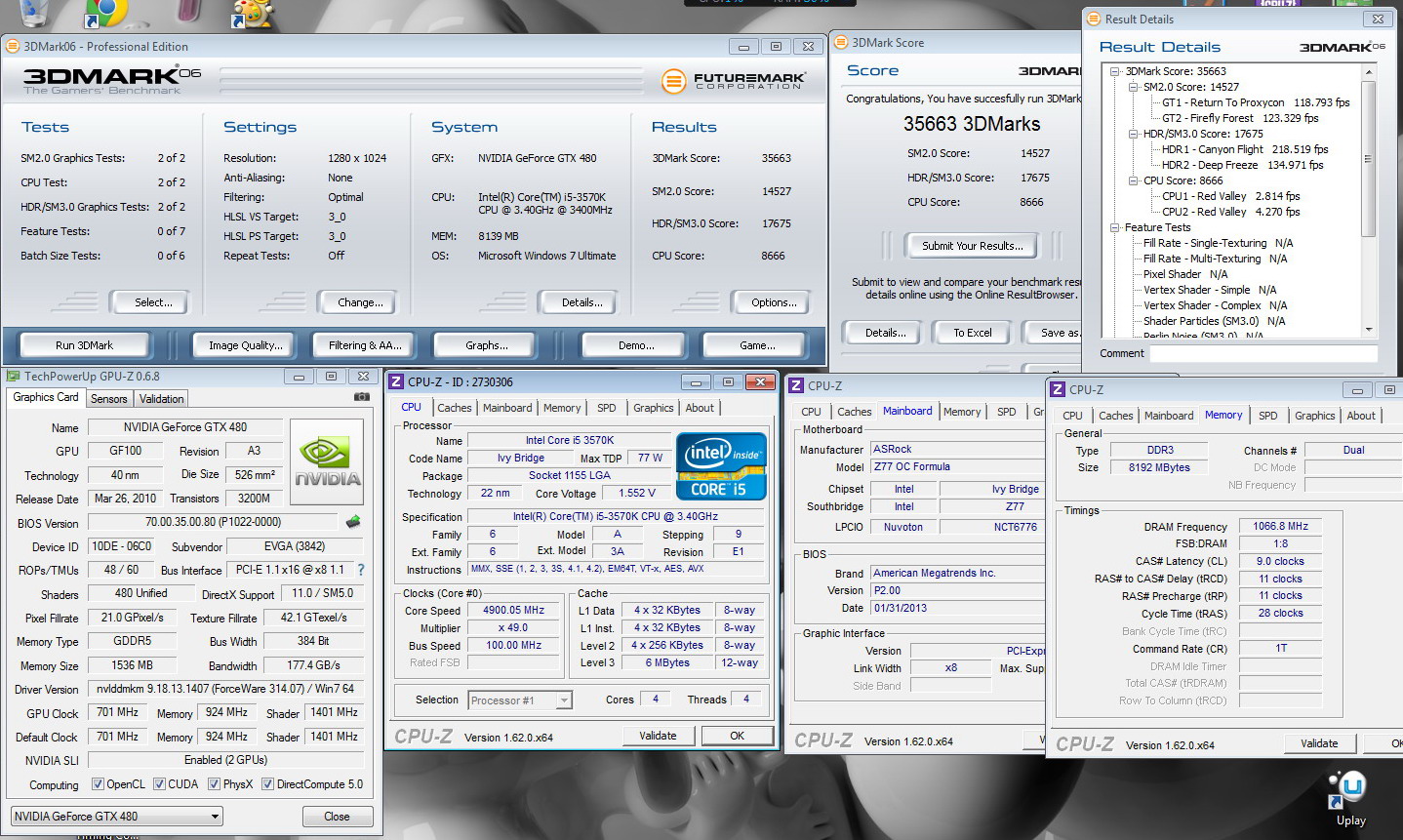This screenshot has width=1403, height=840.
Task: Toggle the CUDA checkbox
Action: tap(159, 784)
